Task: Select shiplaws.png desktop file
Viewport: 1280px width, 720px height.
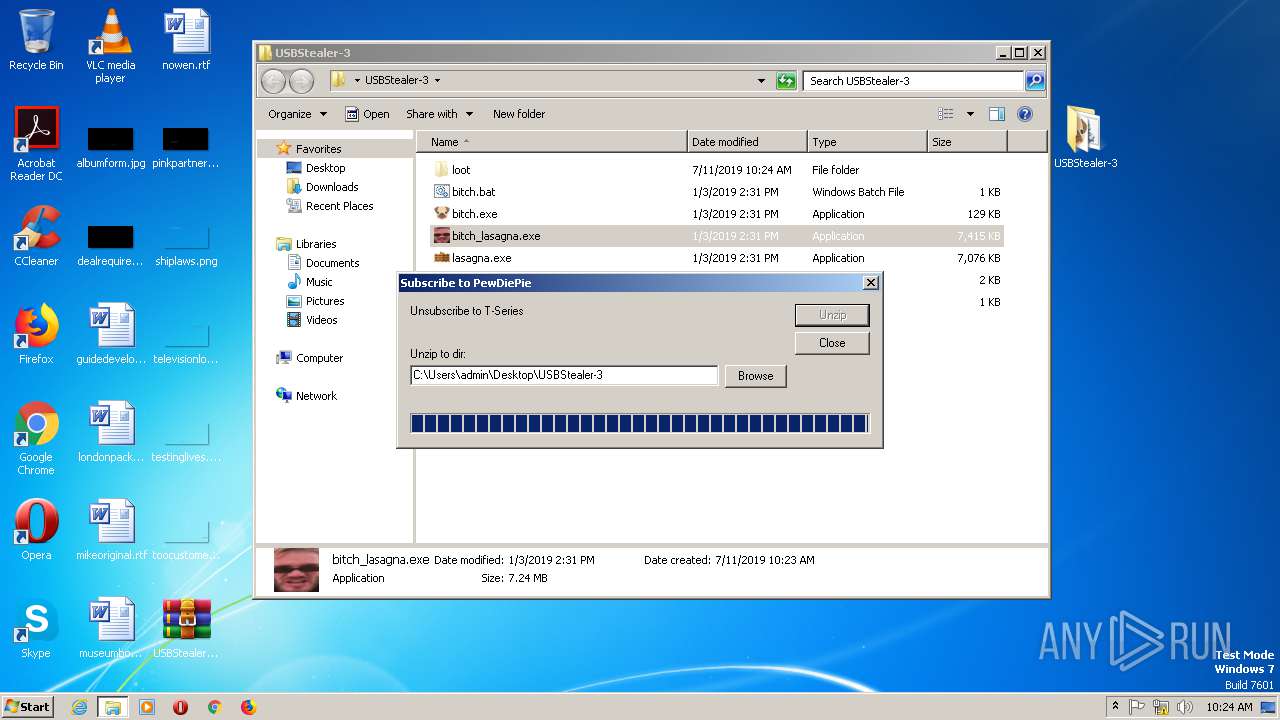Action: (x=186, y=244)
